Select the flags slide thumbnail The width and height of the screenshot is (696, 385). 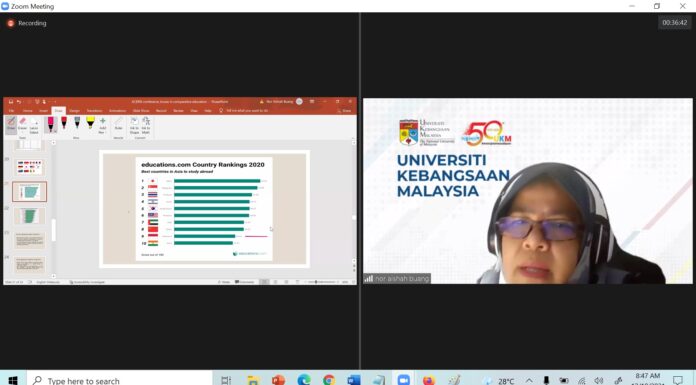pyautogui.click(x=29, y=167)
